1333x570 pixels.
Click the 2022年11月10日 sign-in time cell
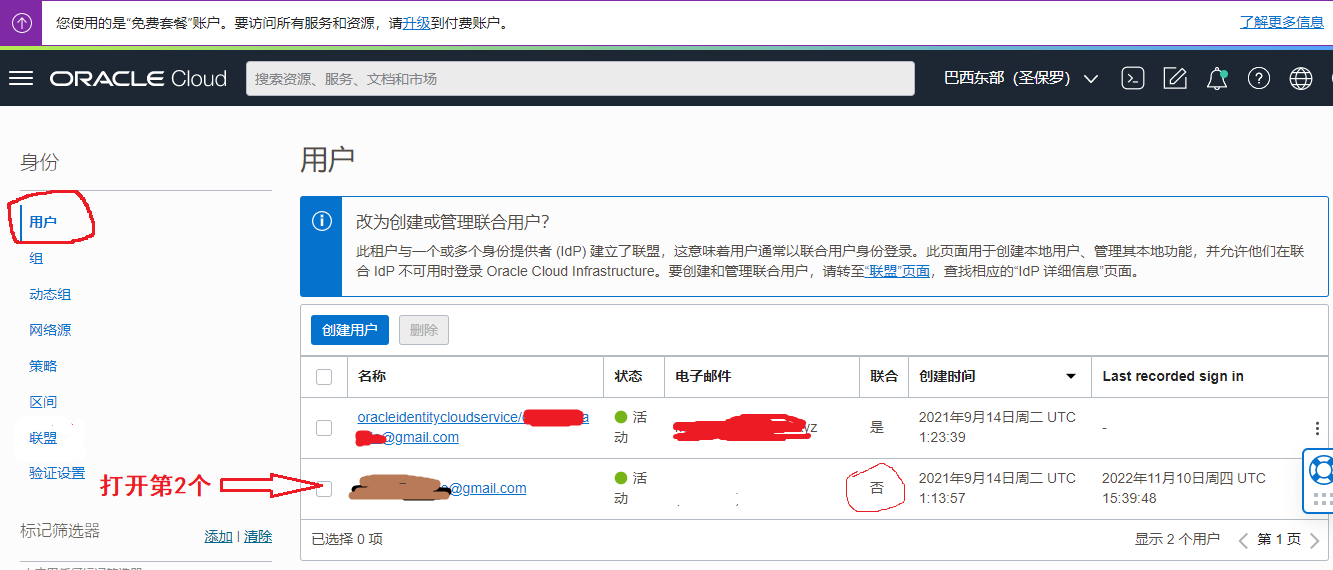click(x=1184, y=488)
